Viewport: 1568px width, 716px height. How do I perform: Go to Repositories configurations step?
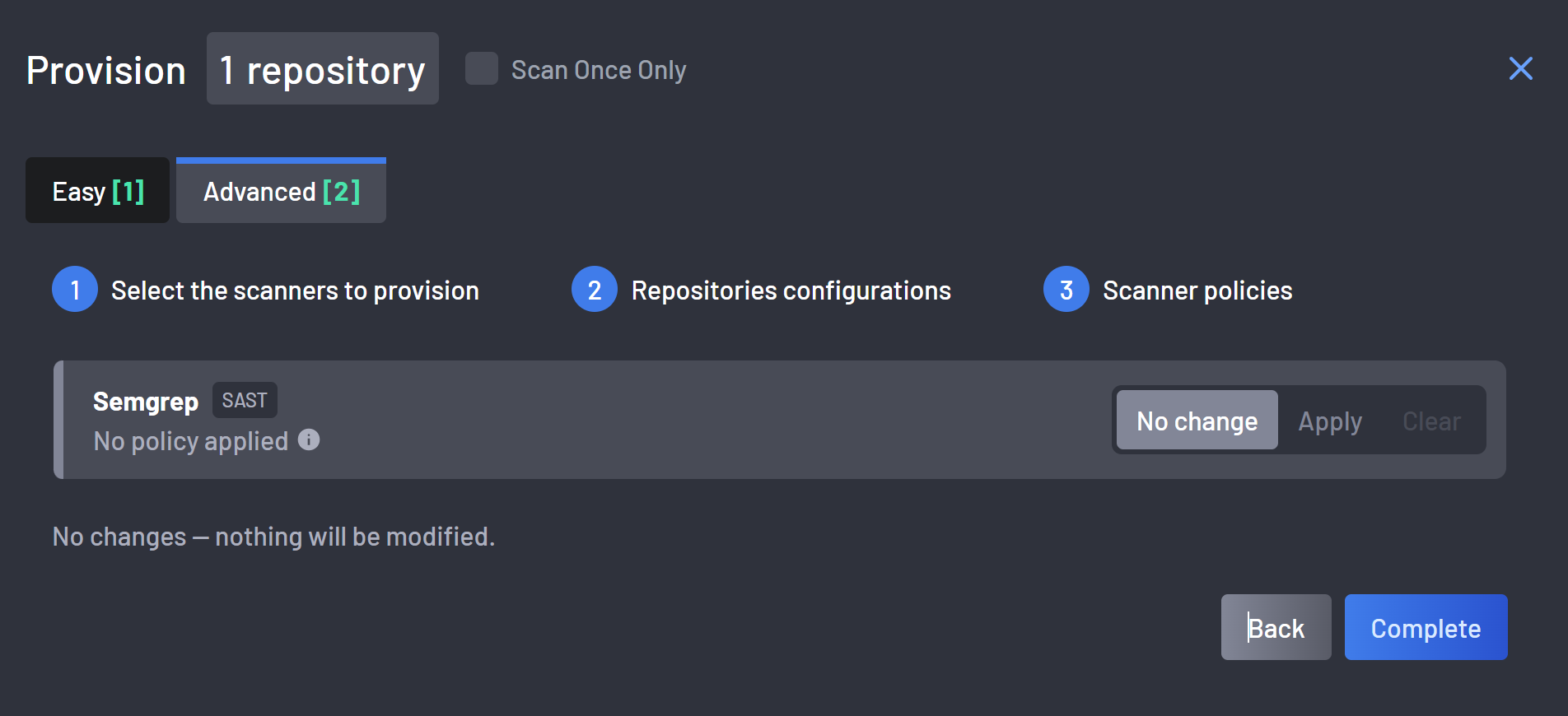click(x=791, y=291)
